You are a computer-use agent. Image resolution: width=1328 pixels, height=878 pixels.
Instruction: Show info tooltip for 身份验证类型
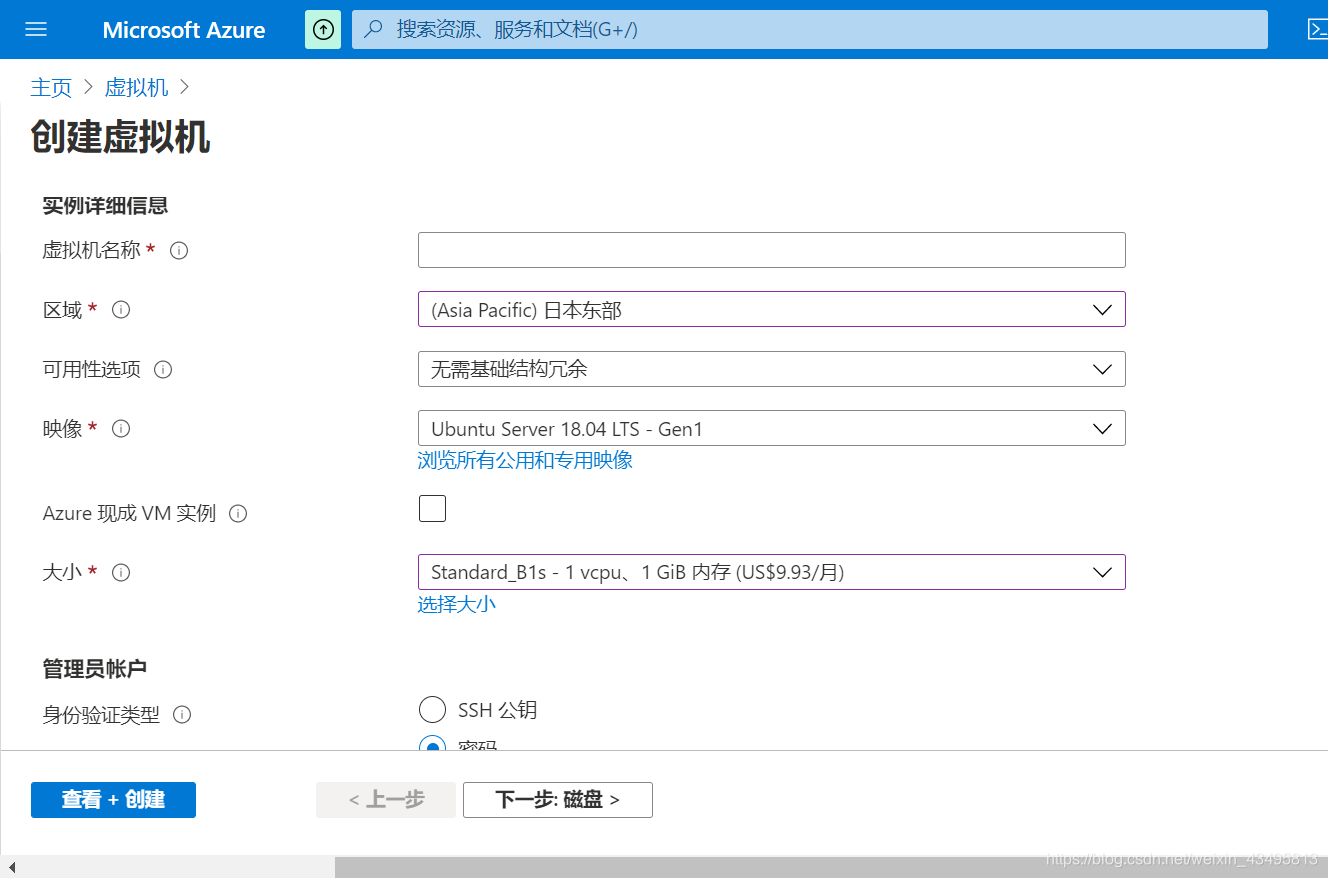tap(182, 715)
